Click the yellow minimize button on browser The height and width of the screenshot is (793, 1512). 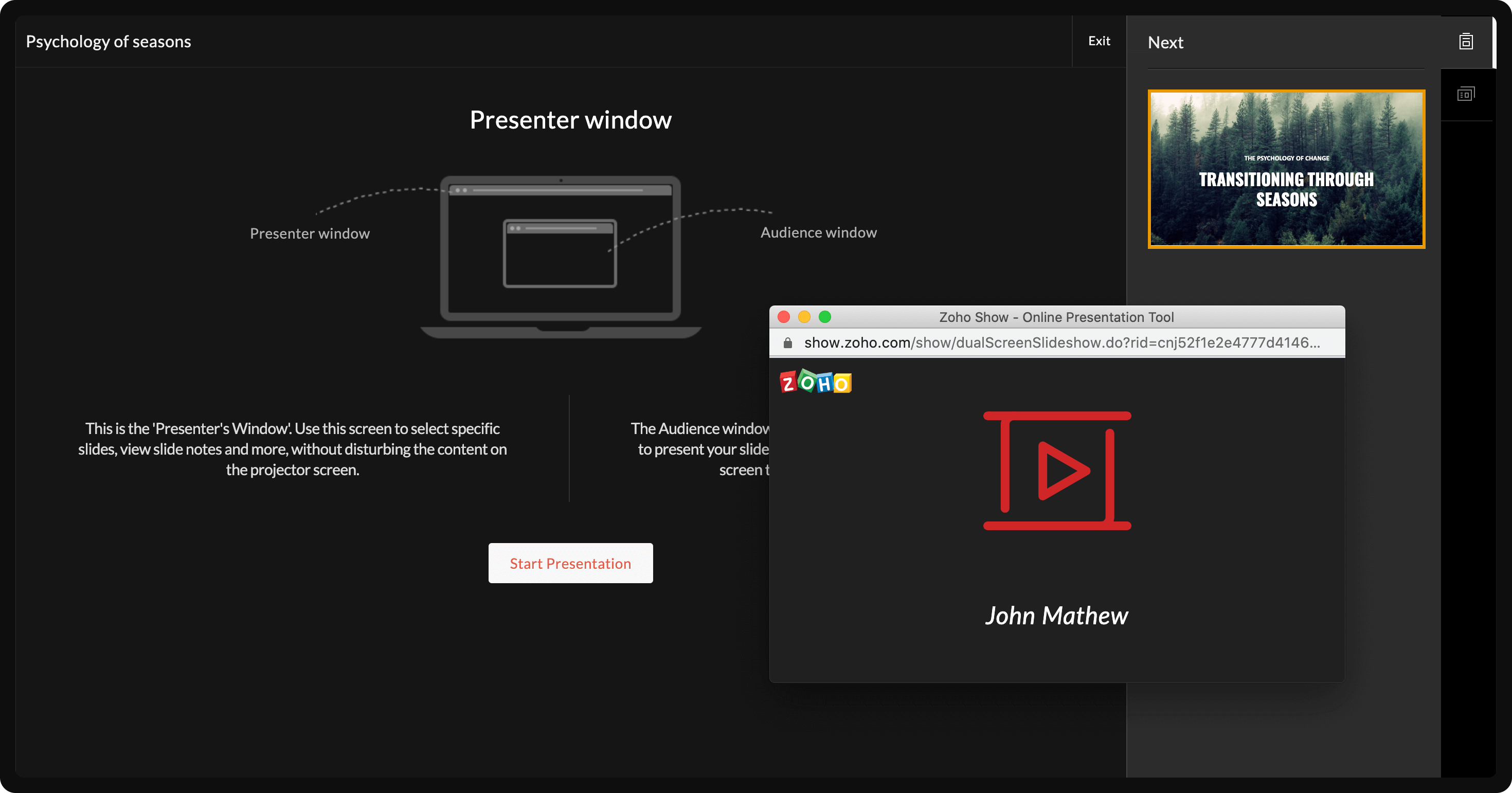point(804,317)
